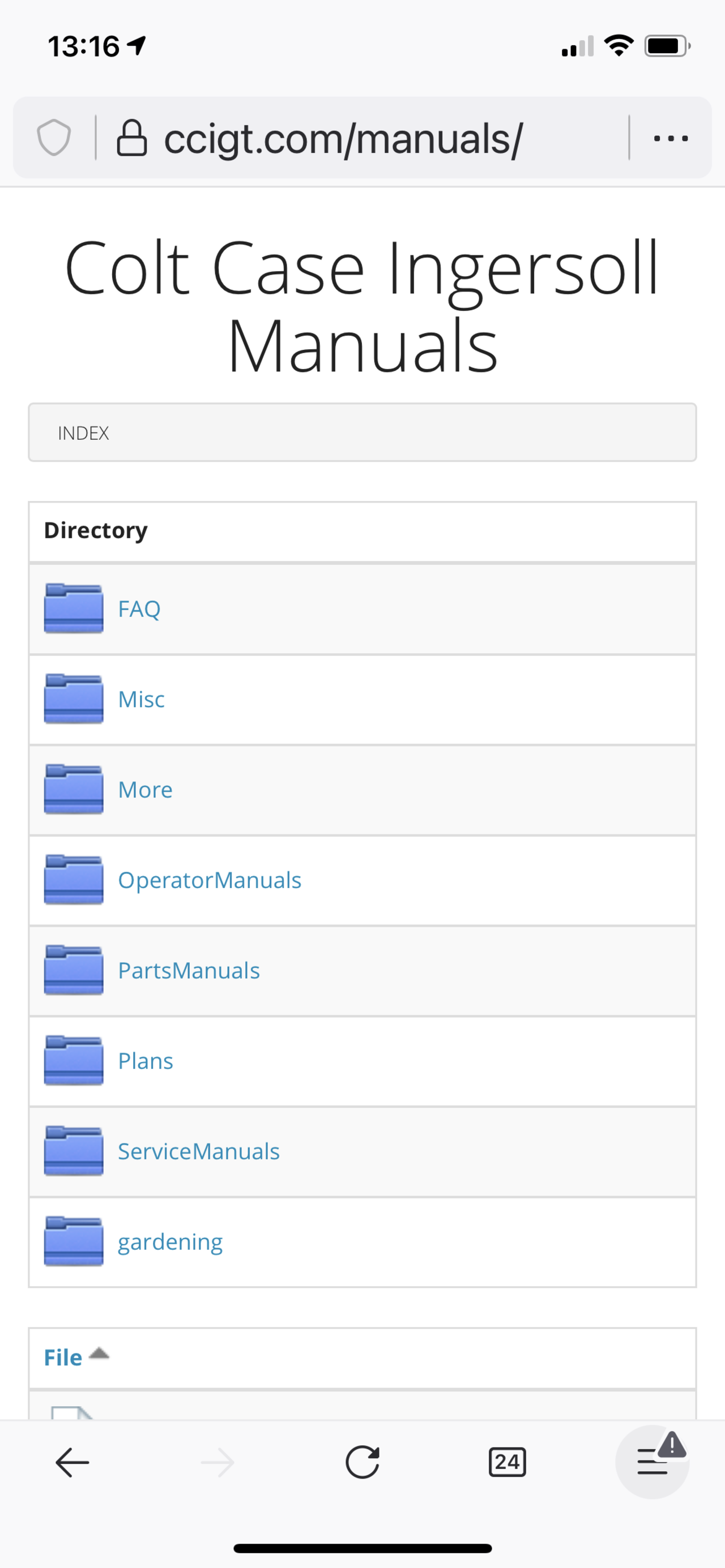This screenshot has width=725, height=1568.
Task: Open the More directory link
Action: [x=145, y=790]
